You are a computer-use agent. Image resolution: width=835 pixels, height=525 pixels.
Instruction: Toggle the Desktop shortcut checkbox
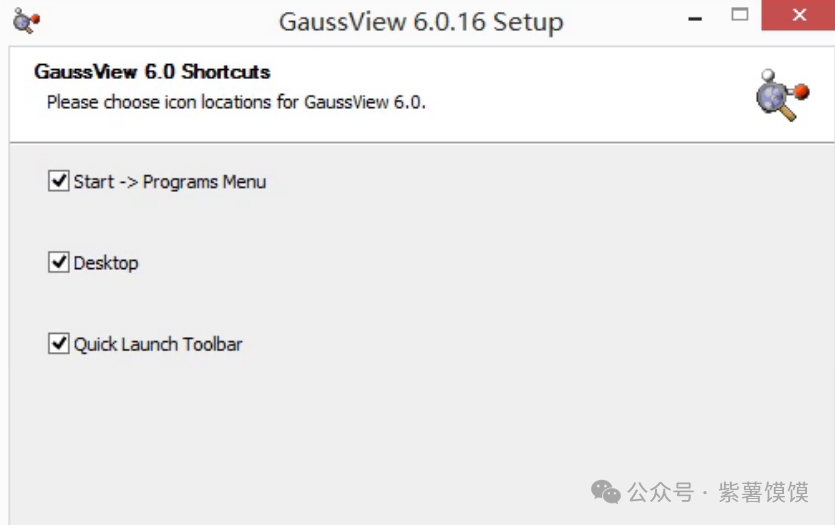pyautogui.click(x=59, y=262)
